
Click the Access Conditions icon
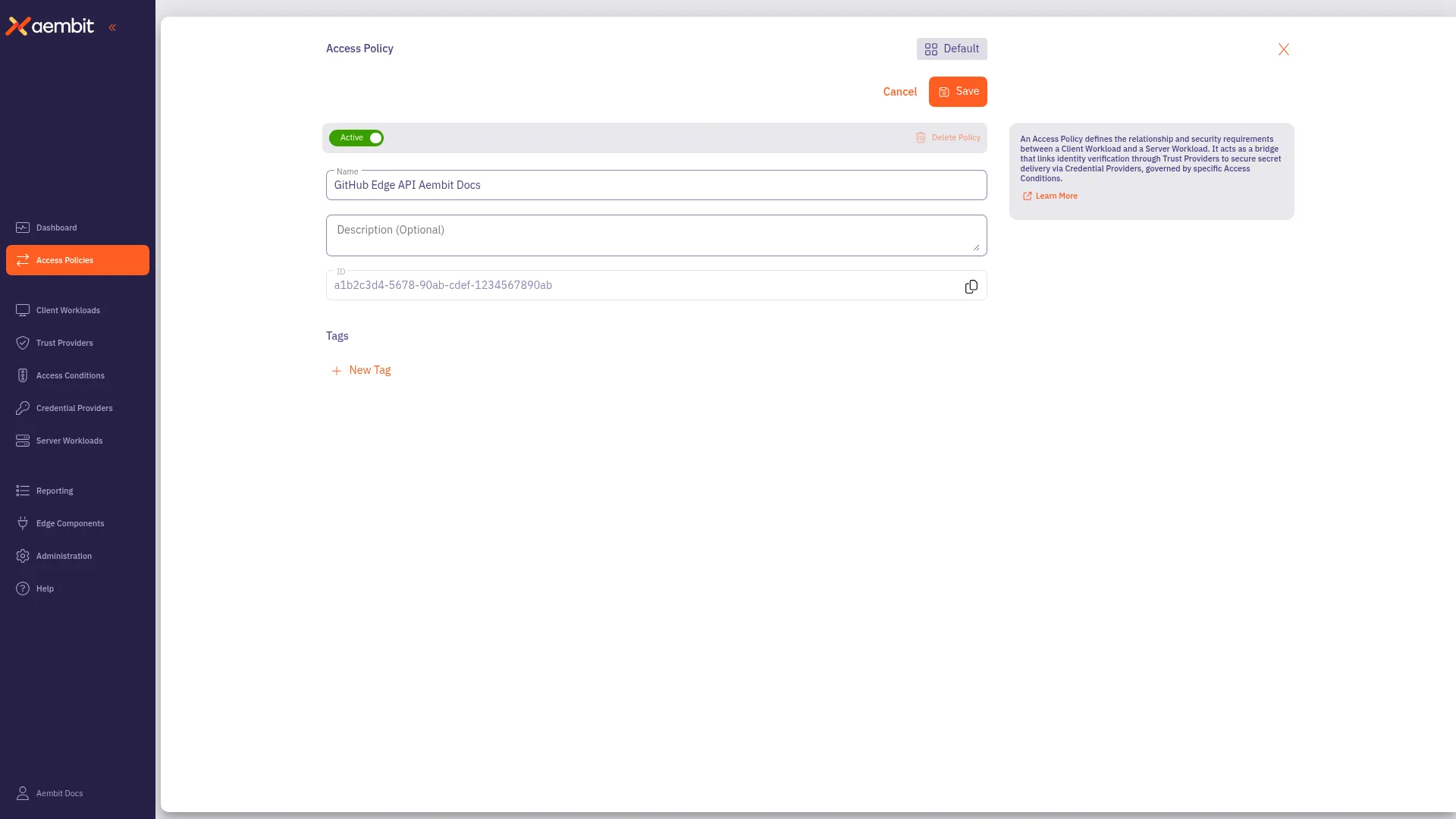[x=23, y=375]
